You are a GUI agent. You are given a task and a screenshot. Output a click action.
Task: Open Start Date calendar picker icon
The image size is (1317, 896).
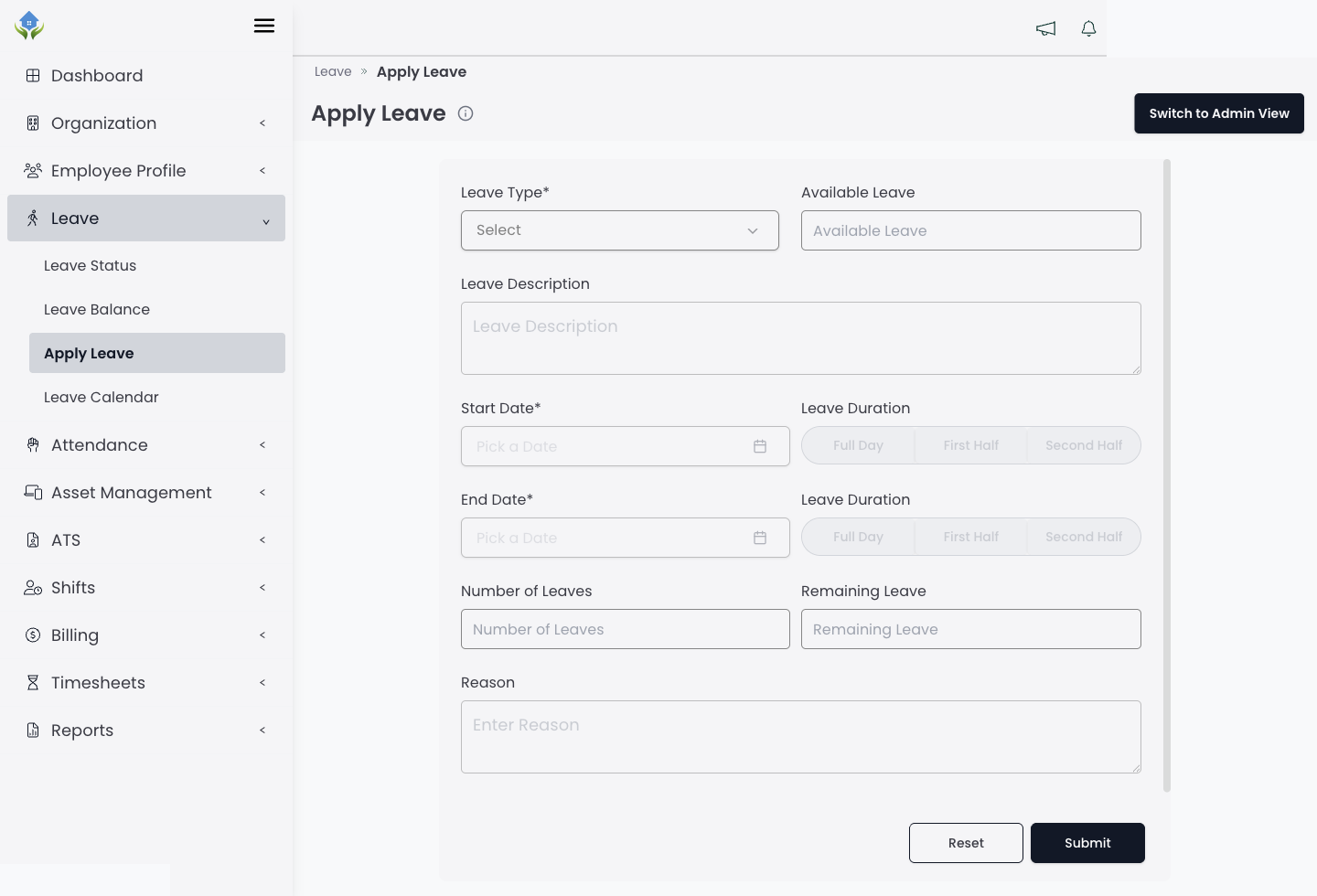(760, 446)
